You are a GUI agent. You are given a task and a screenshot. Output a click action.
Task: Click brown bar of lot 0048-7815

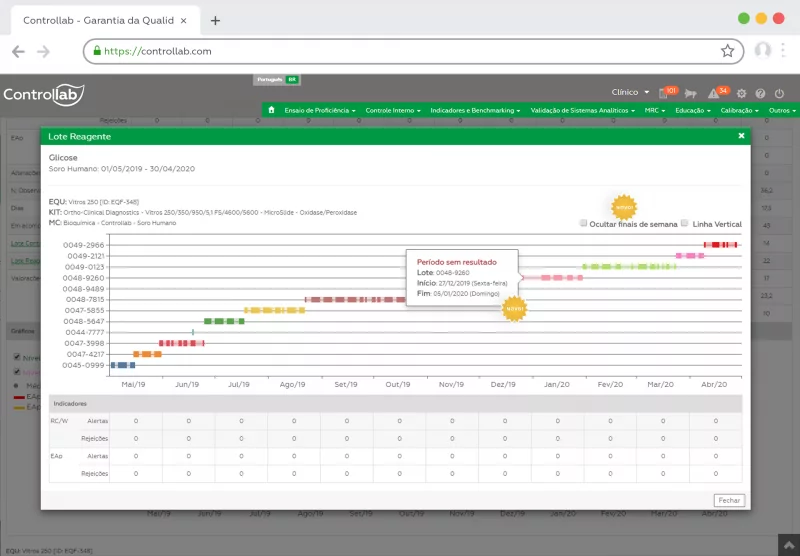(356, 299)
